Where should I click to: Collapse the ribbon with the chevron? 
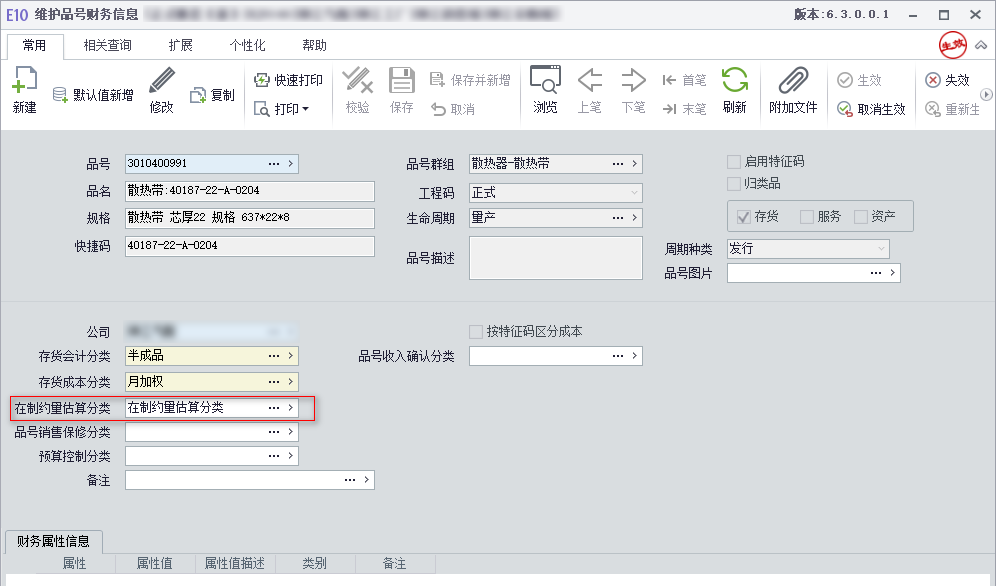pyautogui.click(x=981, y=45)
